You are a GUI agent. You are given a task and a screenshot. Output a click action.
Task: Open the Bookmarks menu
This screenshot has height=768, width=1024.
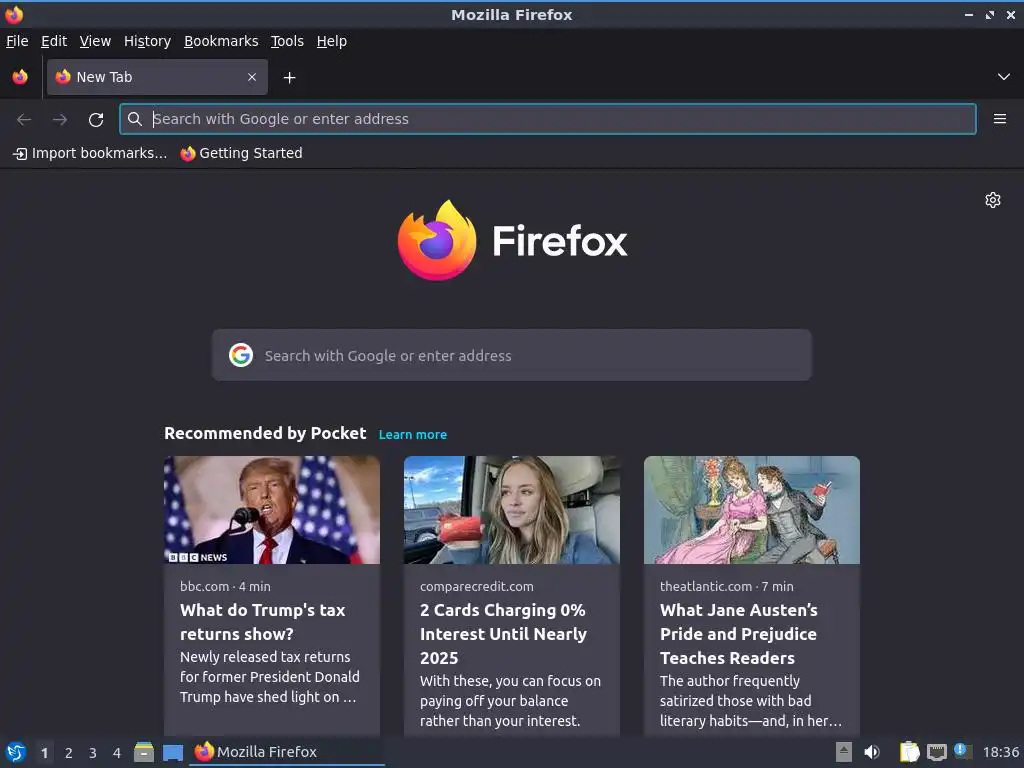221,41
